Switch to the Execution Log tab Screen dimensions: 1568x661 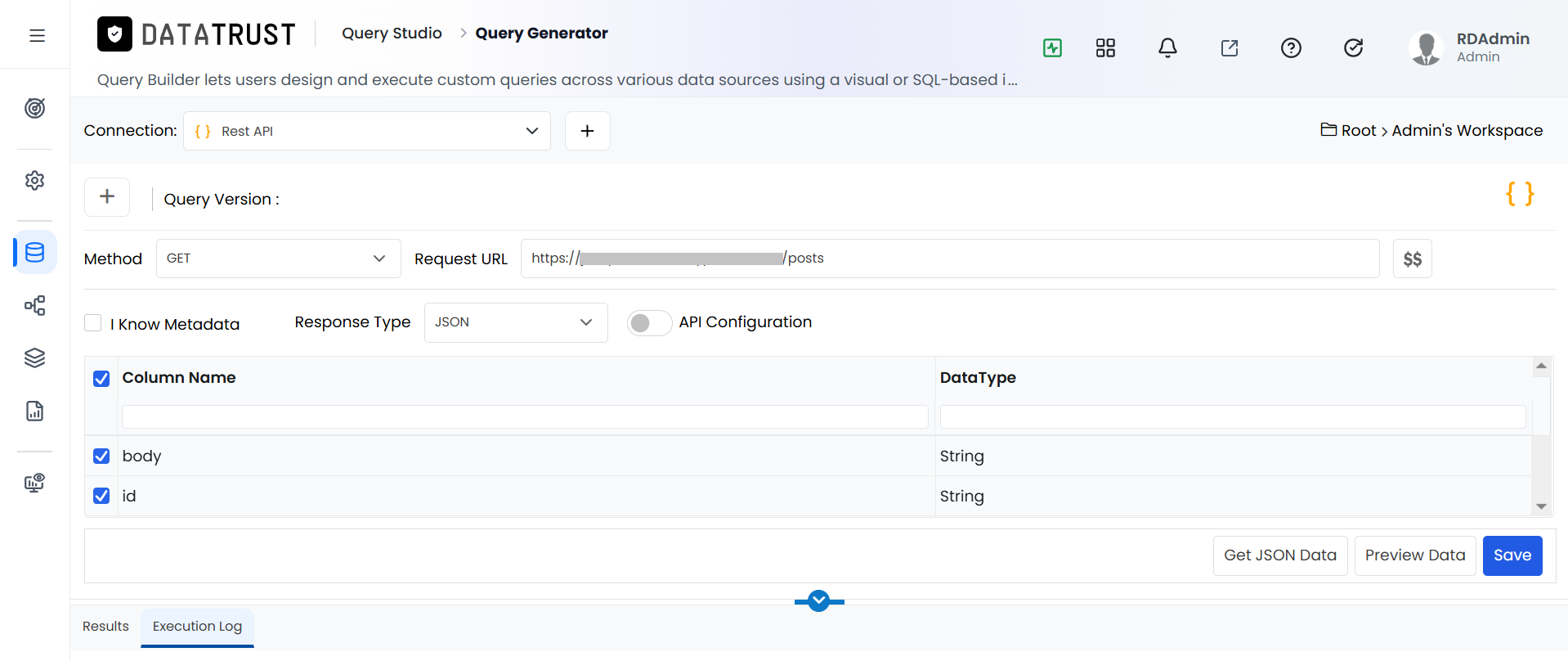[197, 627]
